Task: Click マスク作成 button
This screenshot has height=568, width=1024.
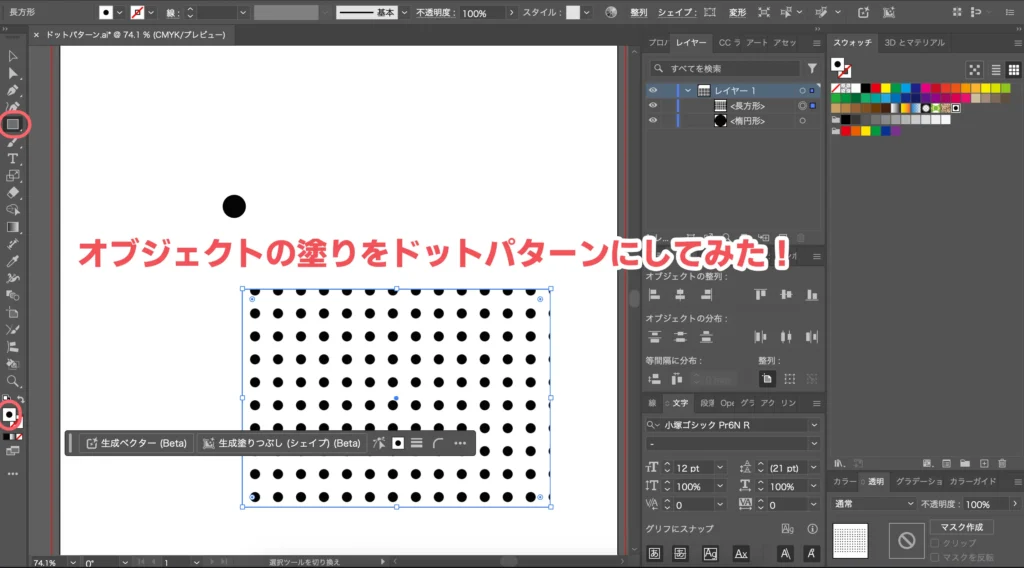Action: coord(961,527)
